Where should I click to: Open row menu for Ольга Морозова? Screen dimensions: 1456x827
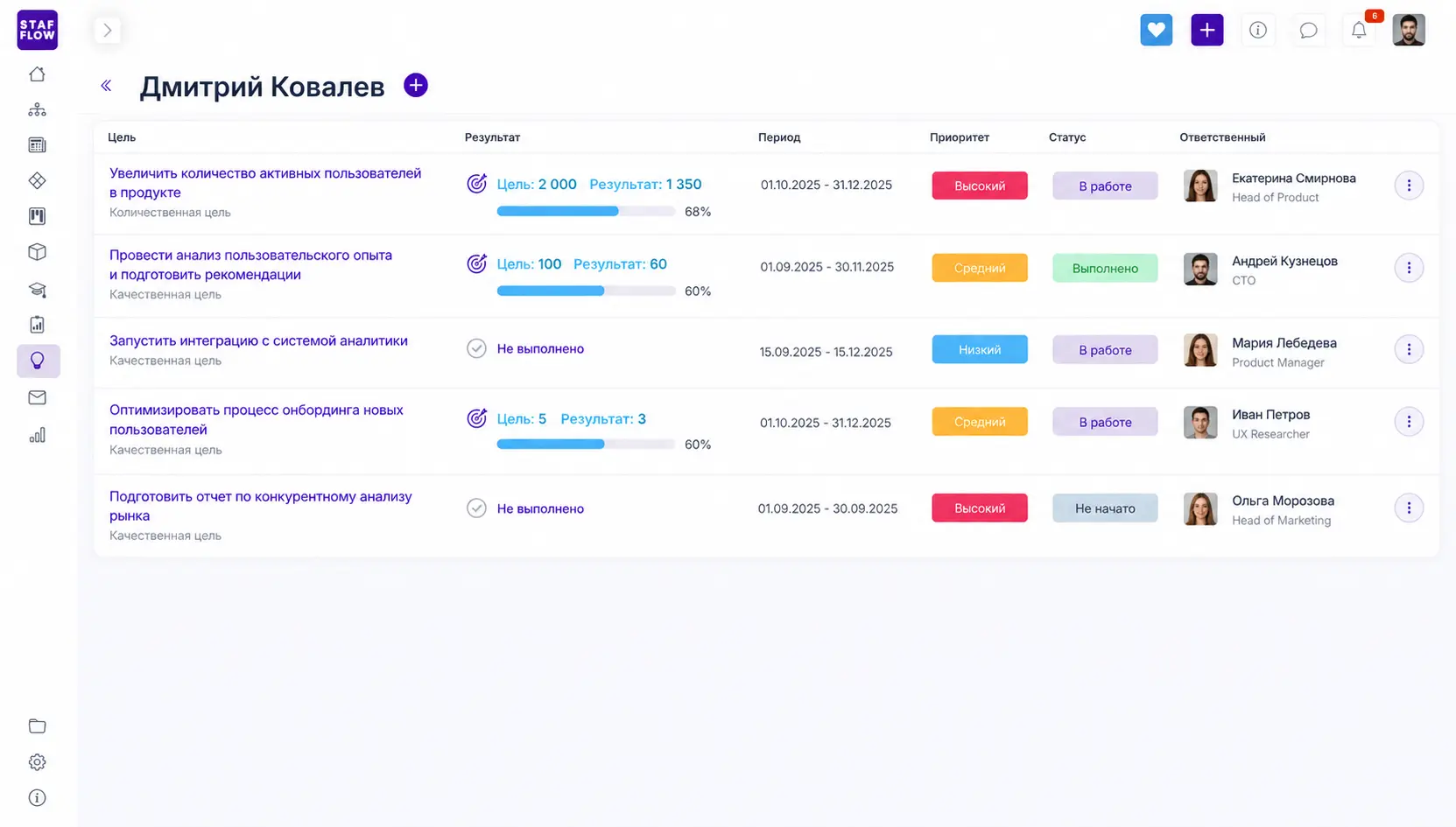[1409, 508]
